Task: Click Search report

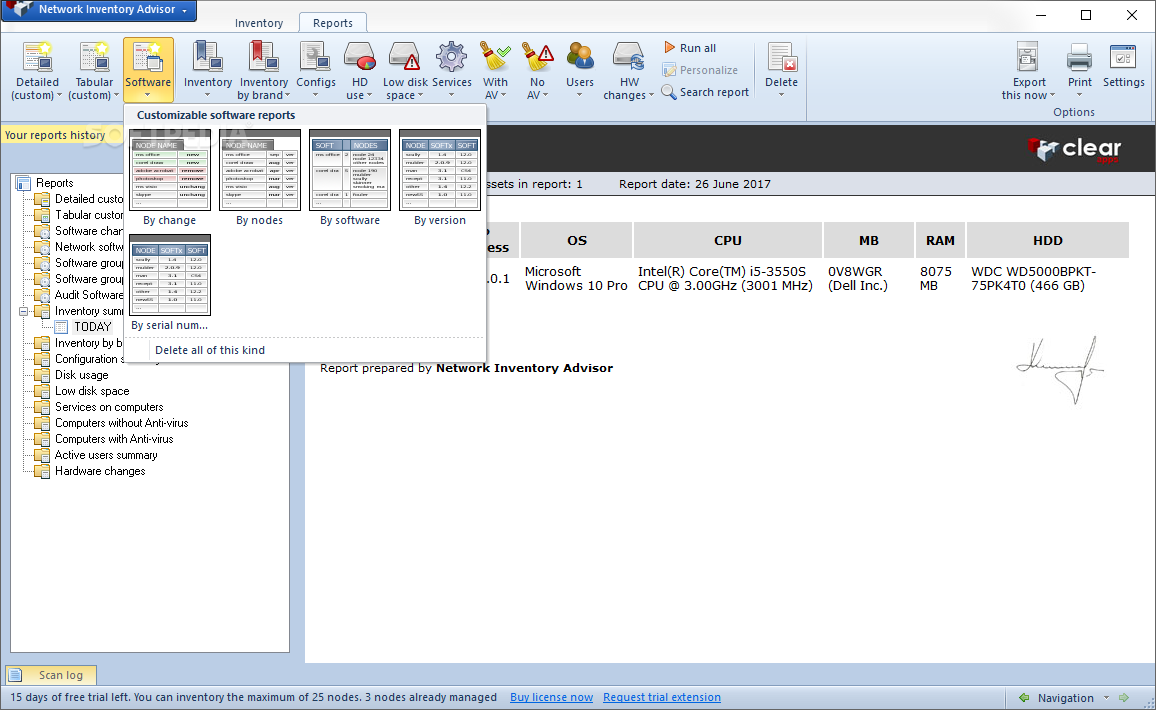Action: point(706,92)
